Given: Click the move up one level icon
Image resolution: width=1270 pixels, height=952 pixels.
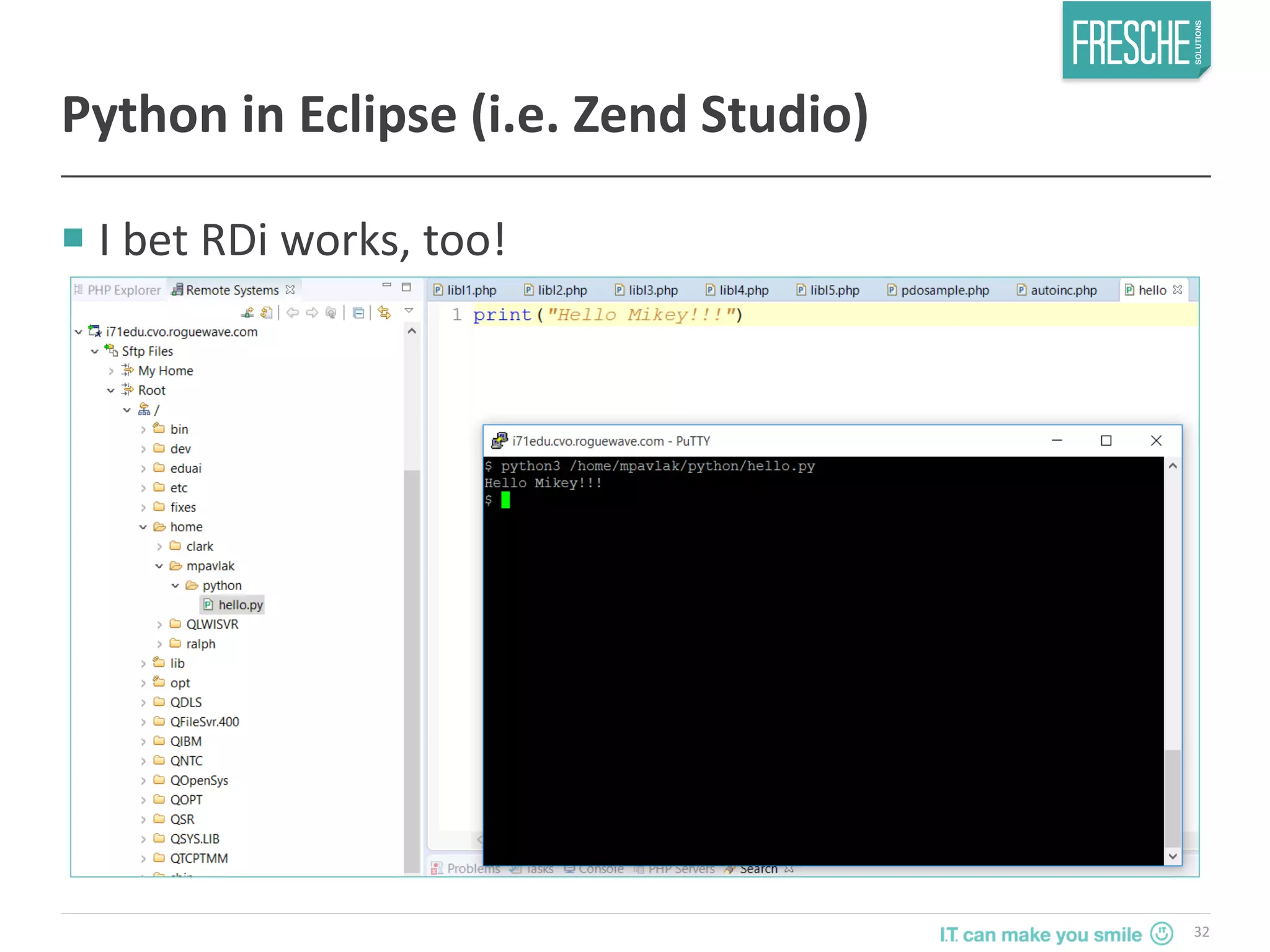Looking at the screenshot, I should (331, 312).
